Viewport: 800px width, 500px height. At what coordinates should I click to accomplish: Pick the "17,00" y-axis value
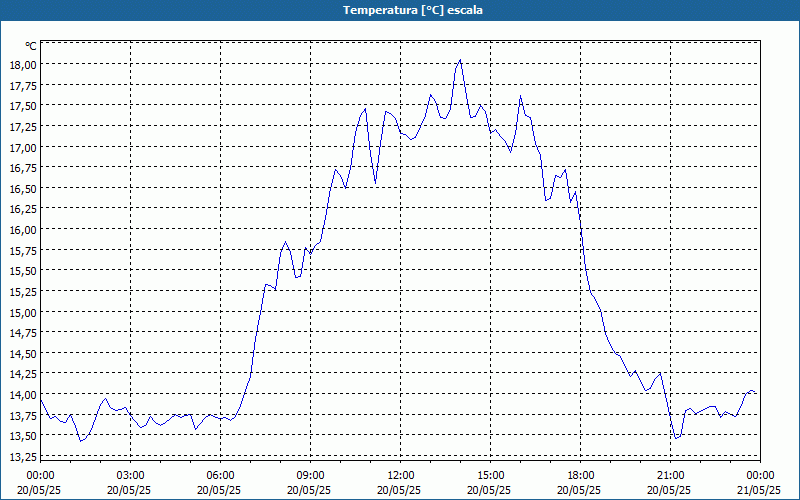pos(23,147)
